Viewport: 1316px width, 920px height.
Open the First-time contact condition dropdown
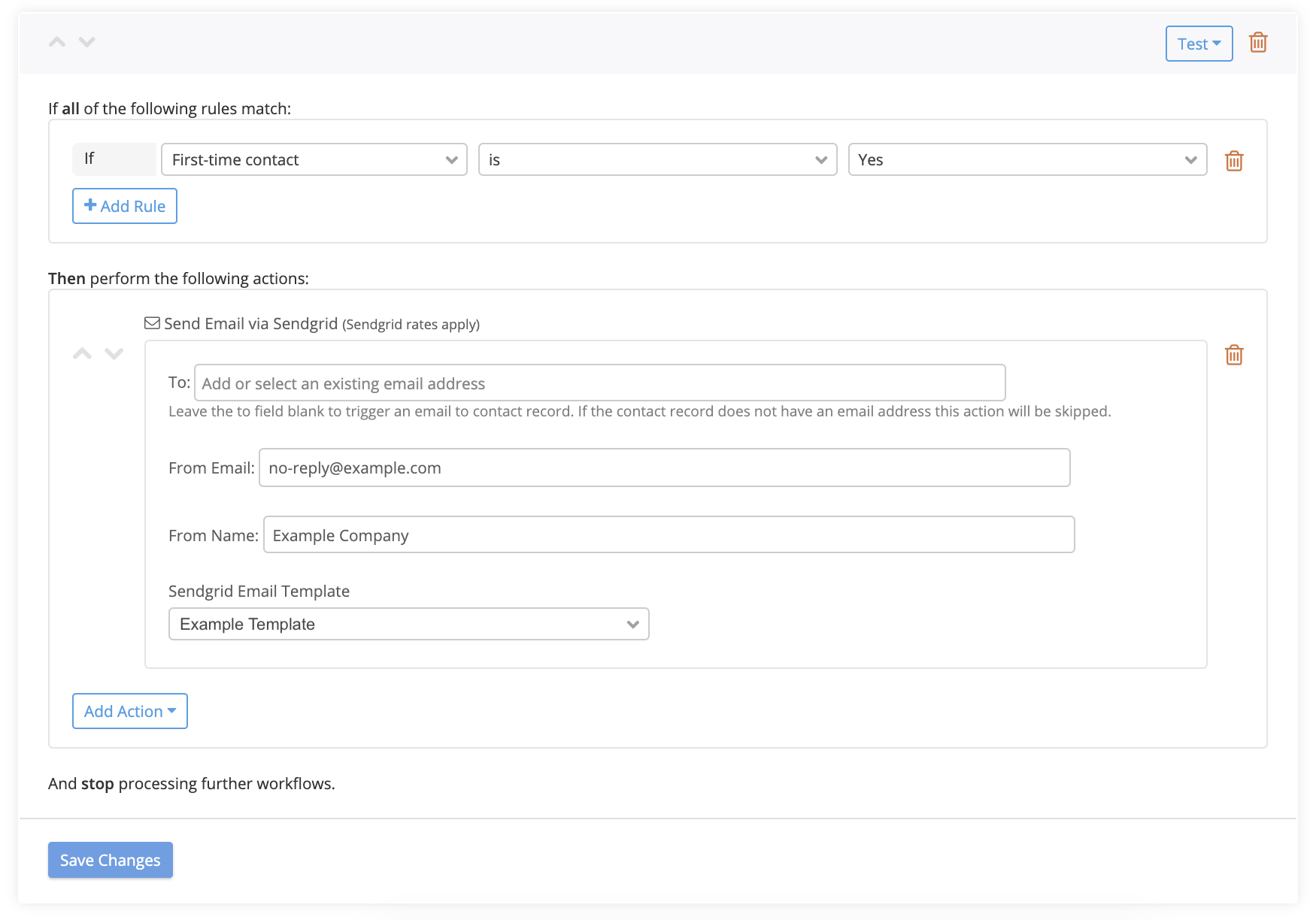point(313,159)
